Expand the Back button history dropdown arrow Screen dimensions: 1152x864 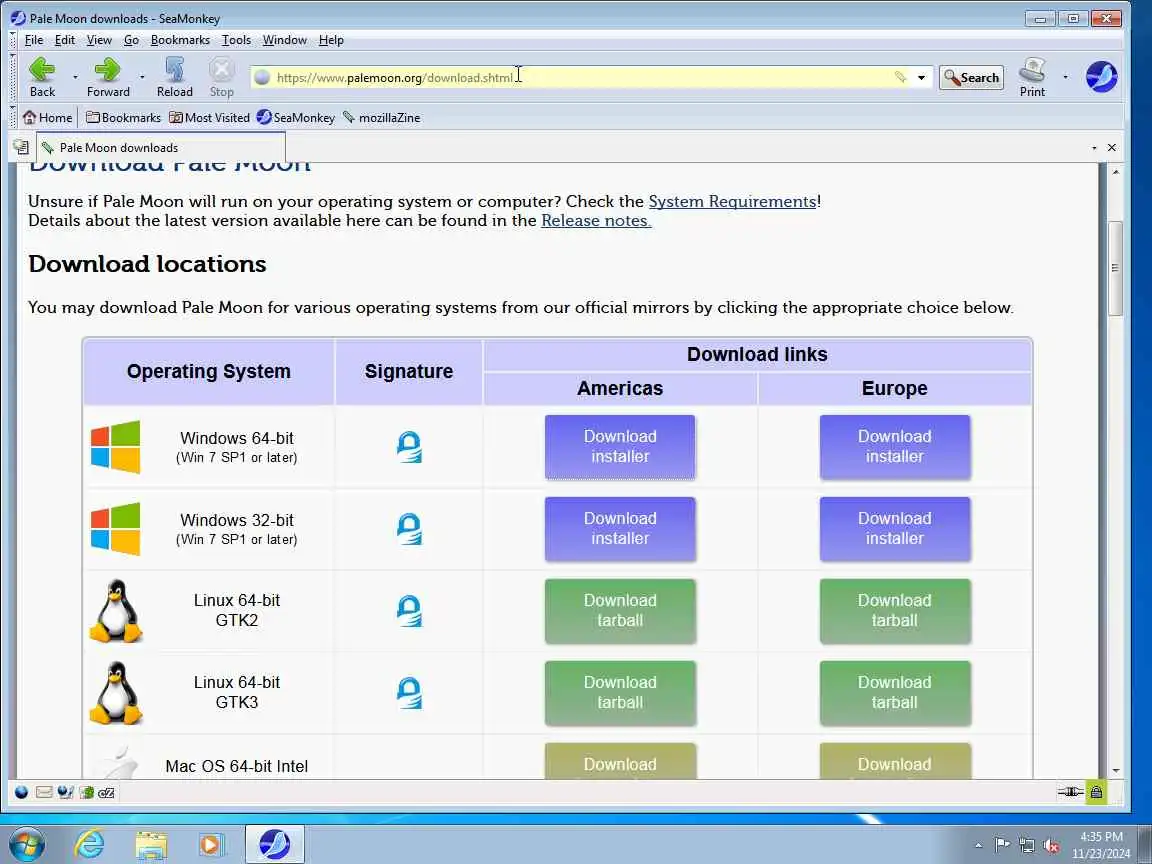(75, 76)
